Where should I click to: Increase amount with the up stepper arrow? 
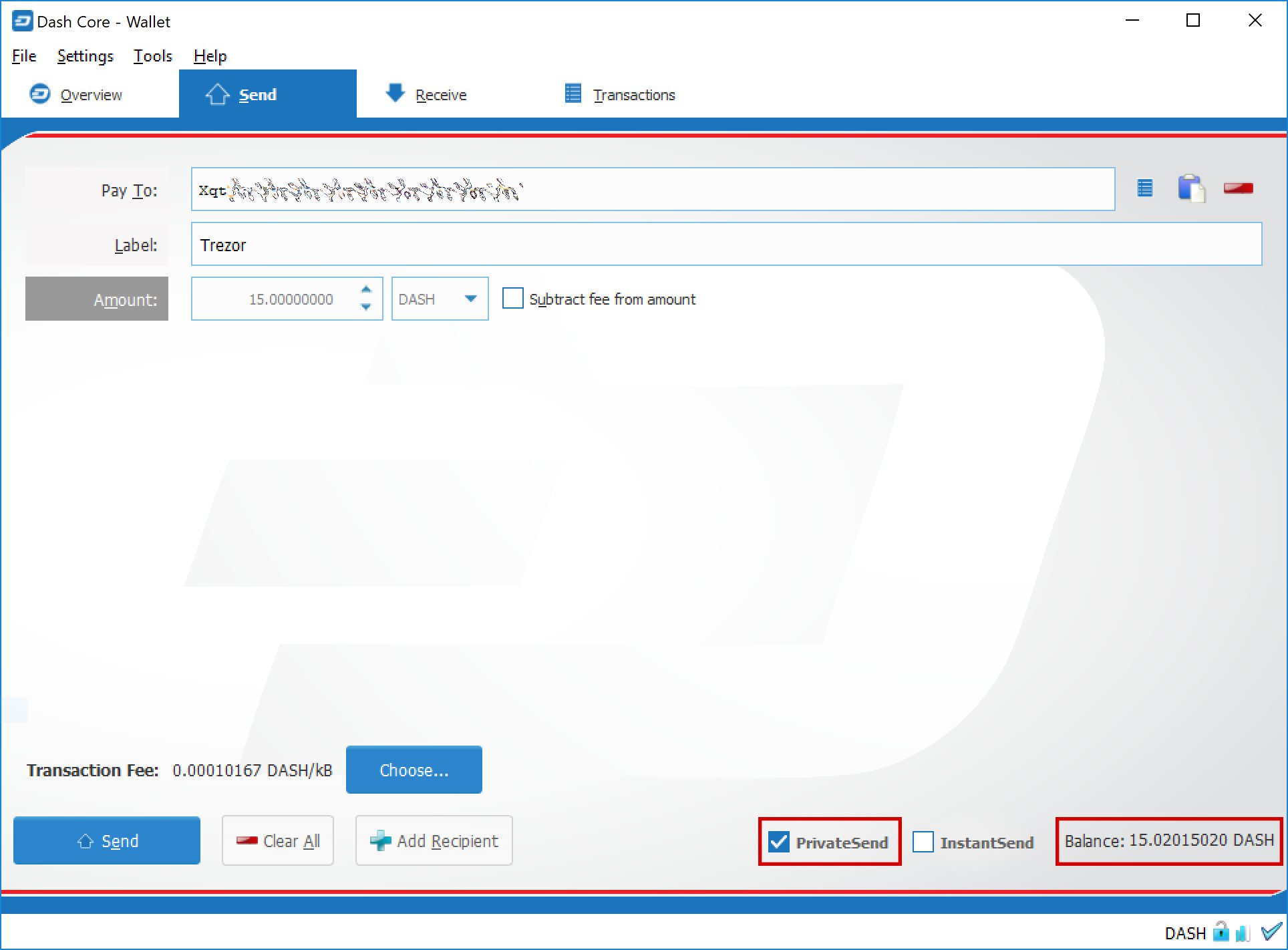365,289
